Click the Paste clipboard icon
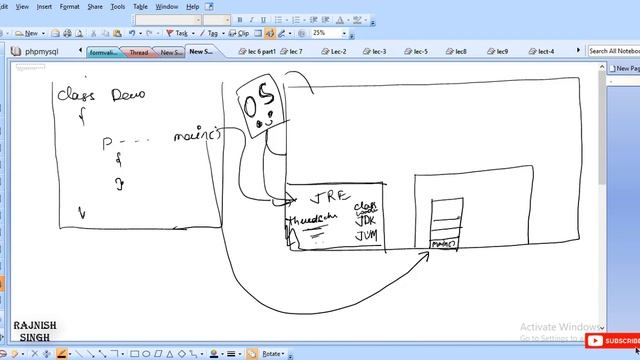The height and width of the screenshot is (360, 640). pos(117,33)
